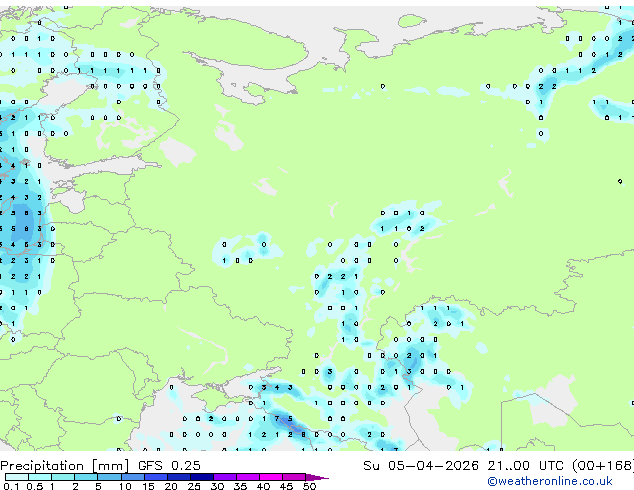Select the 35 to 40 mm violet swatch
This screenshot has height=490, width=634.
coord(248,477)
